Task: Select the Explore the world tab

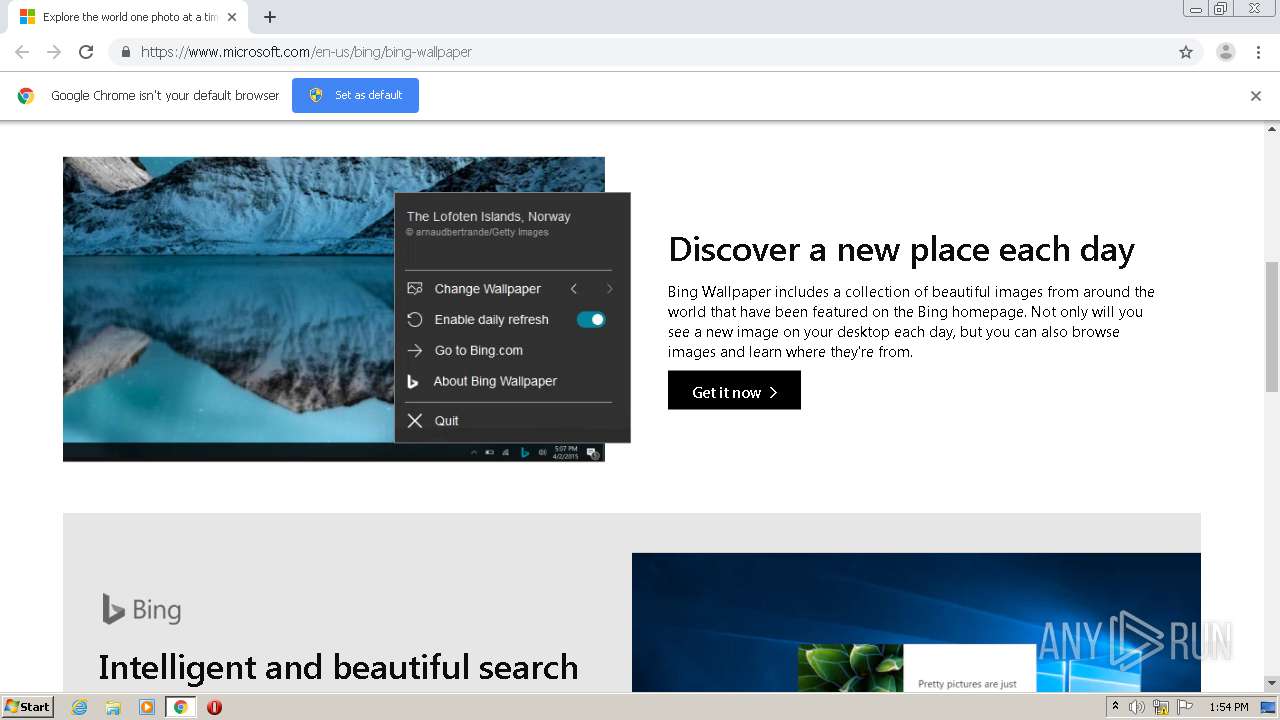Action: pyautogui.click(x=128, y=17)
